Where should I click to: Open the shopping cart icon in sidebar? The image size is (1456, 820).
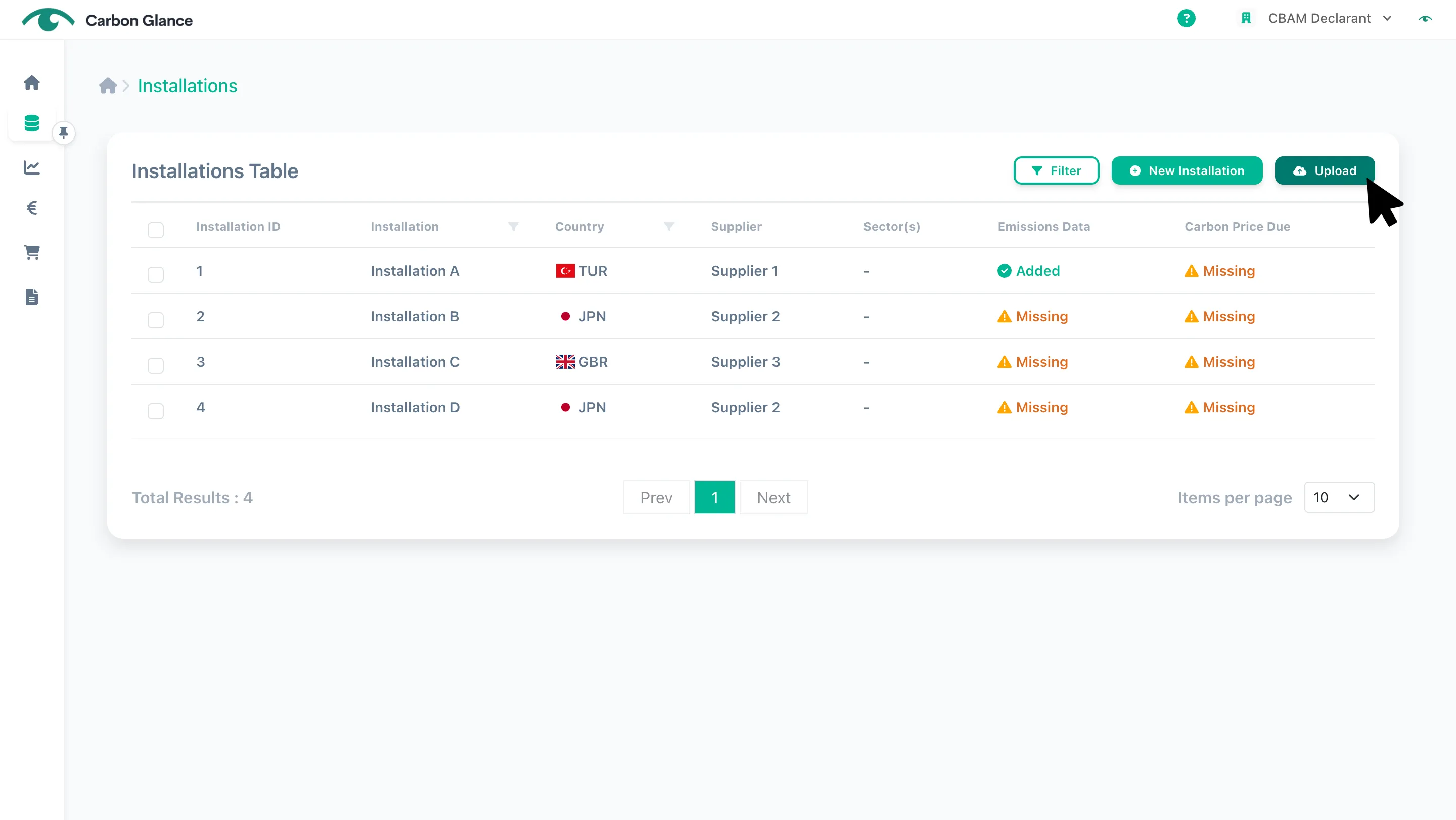(32, 252)
